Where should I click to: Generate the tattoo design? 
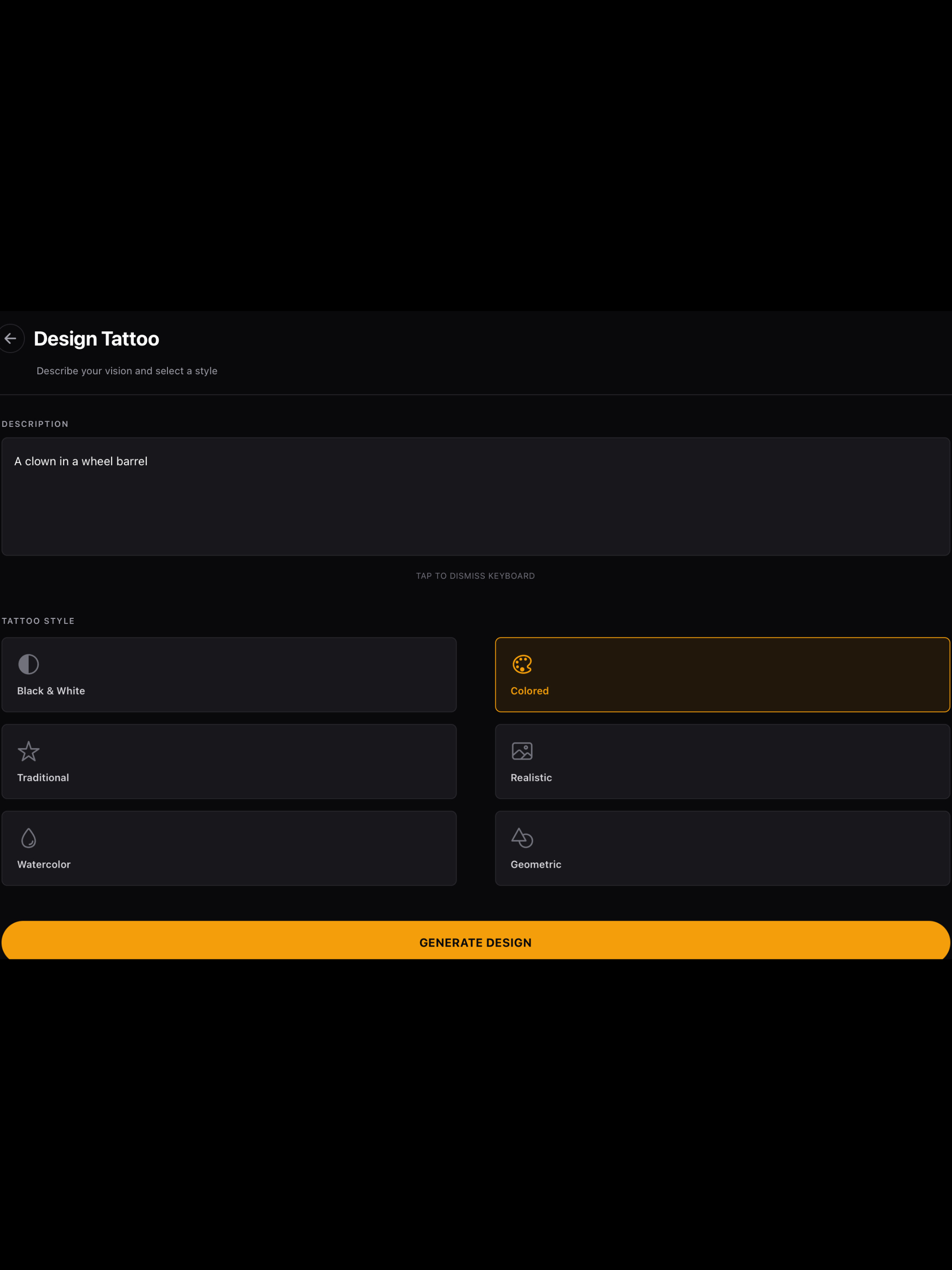point(476,940)
